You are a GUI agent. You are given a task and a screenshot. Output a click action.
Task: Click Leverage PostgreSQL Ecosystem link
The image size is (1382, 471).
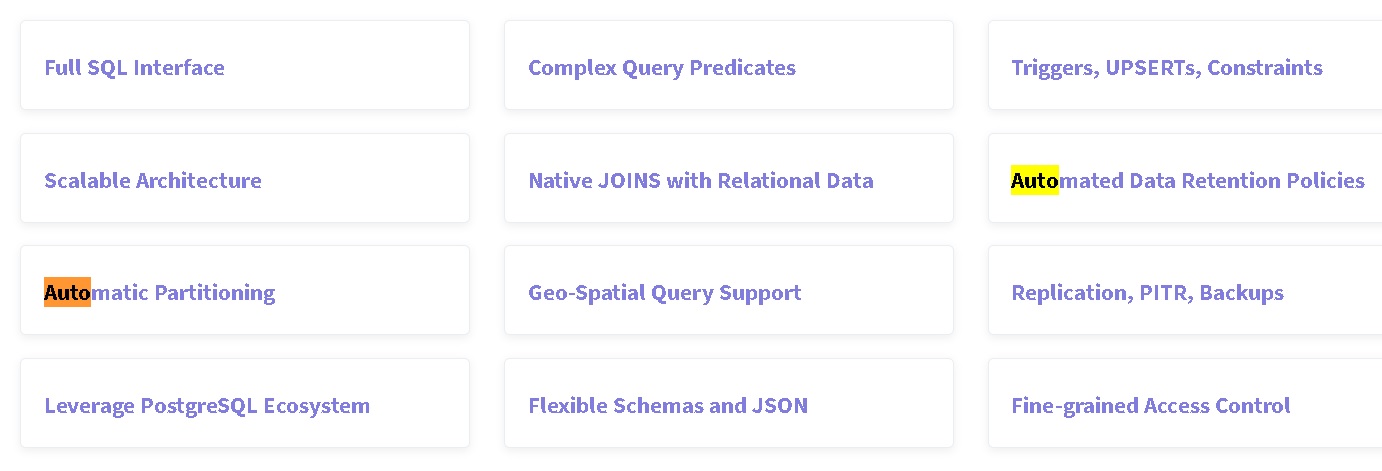point(207,406)
